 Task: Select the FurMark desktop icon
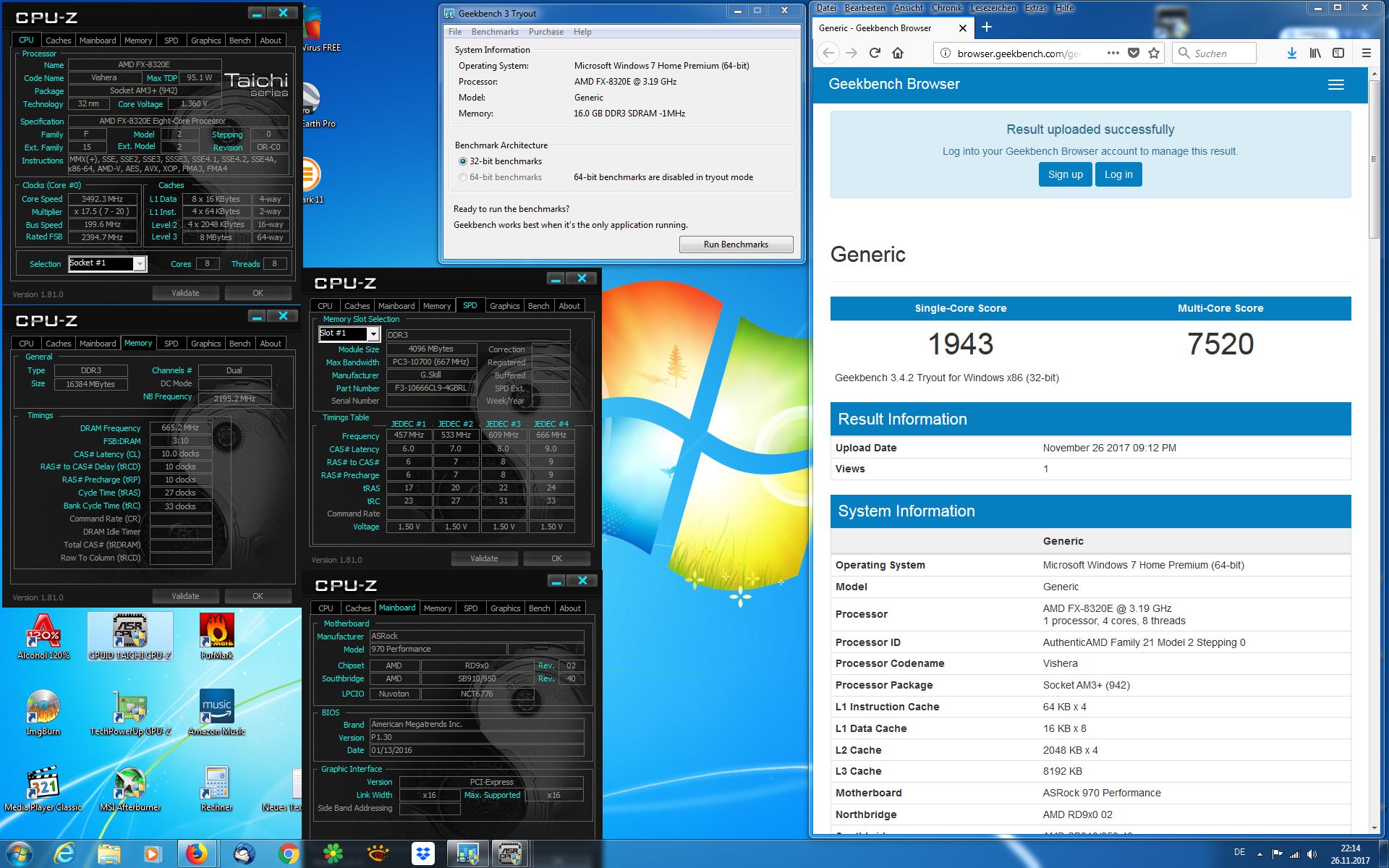tap(217, 637)
